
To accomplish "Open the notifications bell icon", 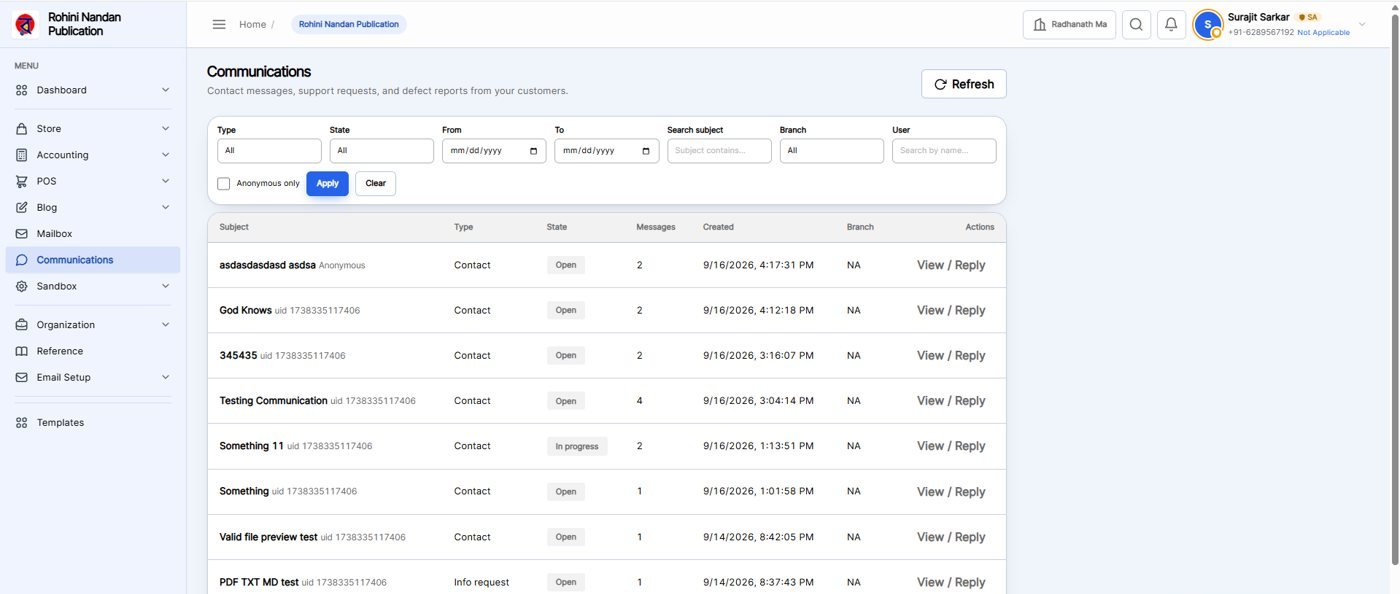I will (1171, 25).
